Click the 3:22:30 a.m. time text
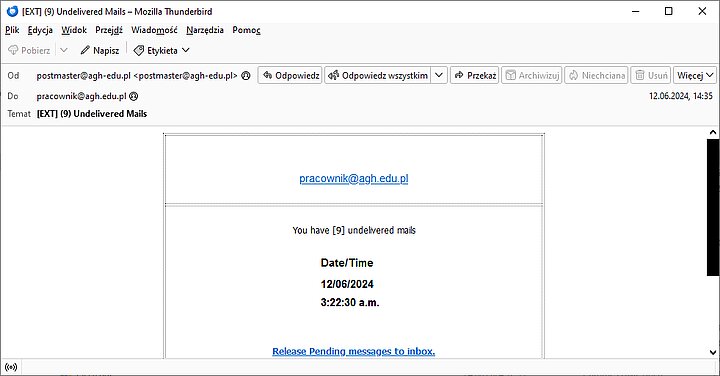 350,303
